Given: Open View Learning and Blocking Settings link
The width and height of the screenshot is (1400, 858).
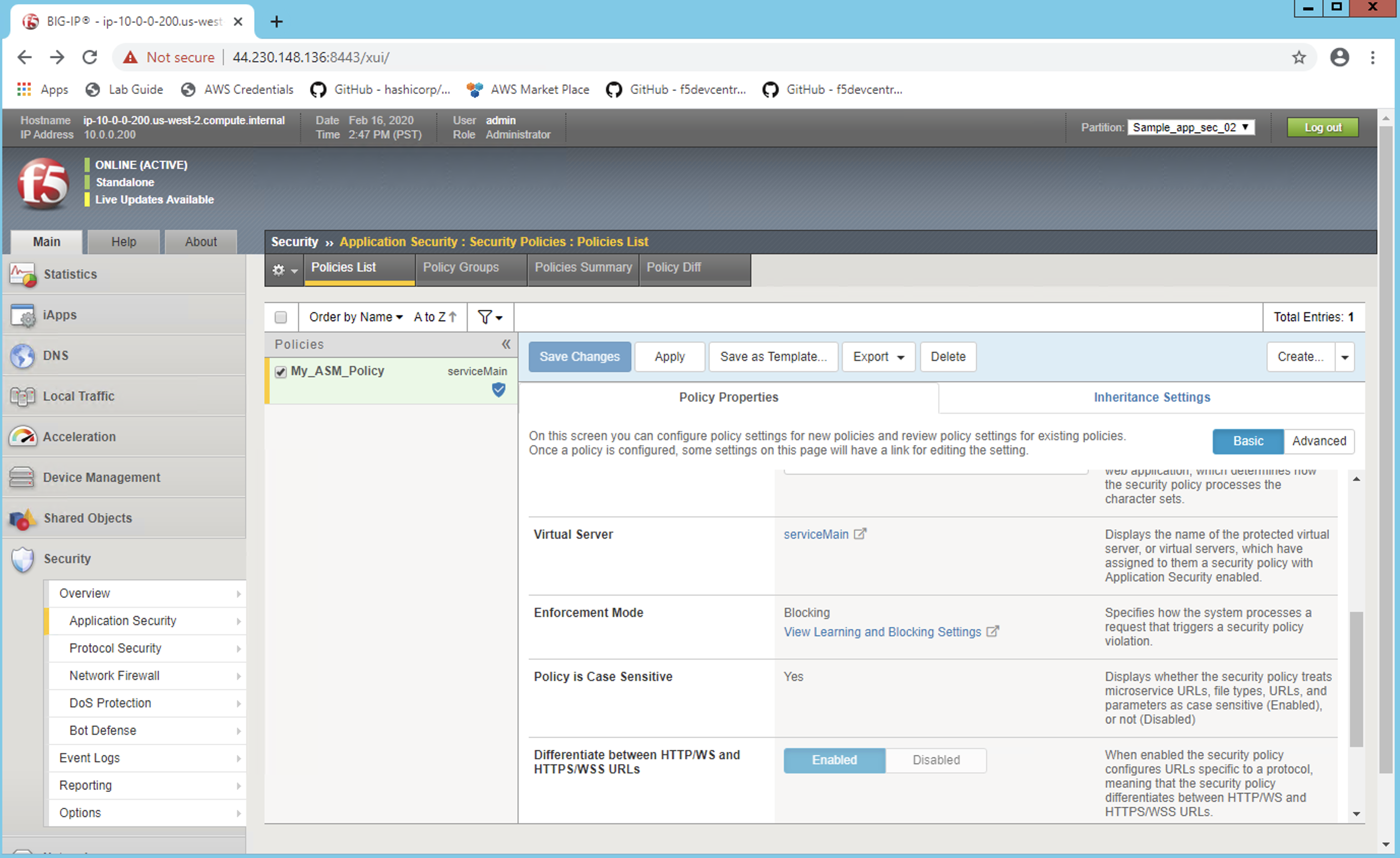Looking at the screenshot, I should pyautogui.click(x=882, y=632).
